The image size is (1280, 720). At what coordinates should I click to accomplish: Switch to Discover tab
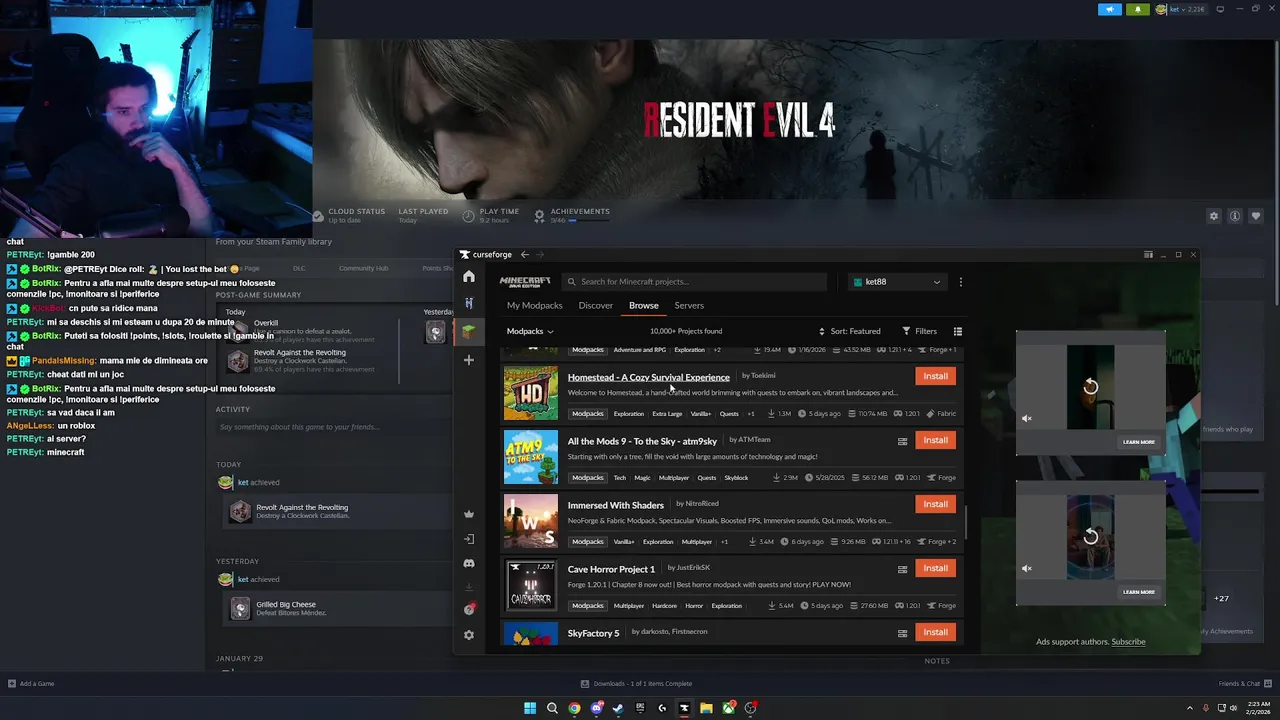coord(595,305)
